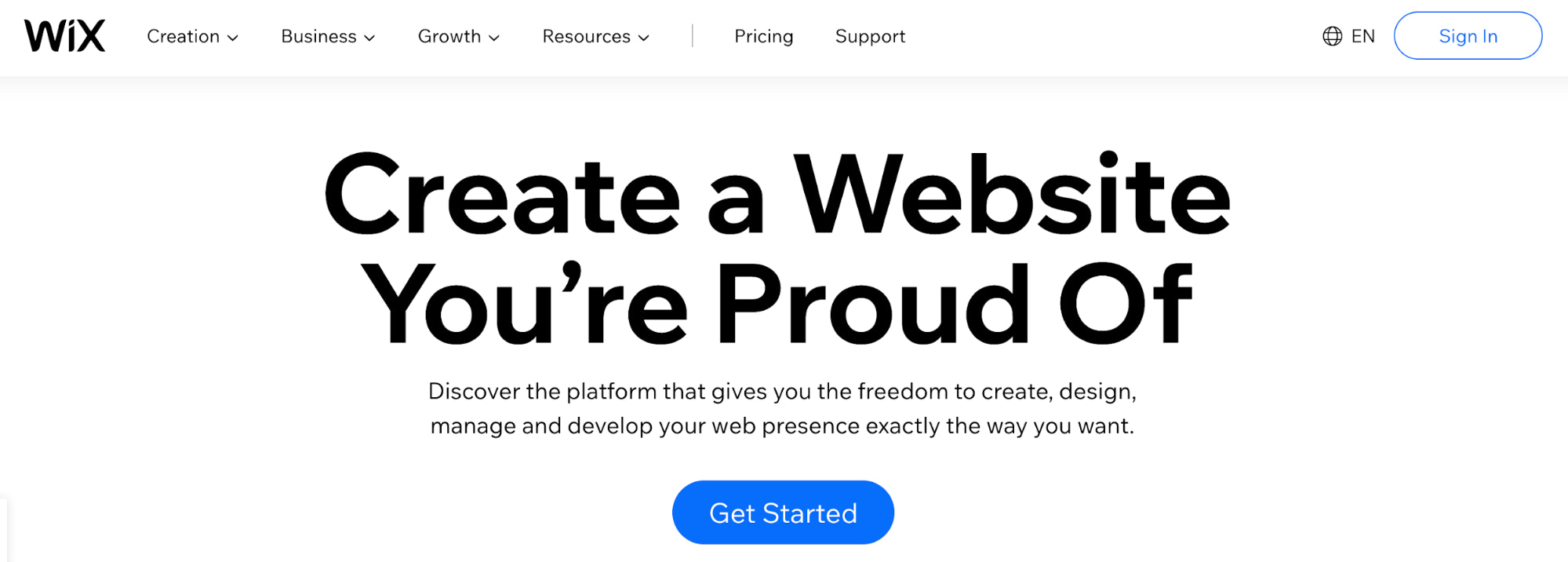Select the EN language label
Screen dimensions: 1568x562
(x=1363, y=36)
